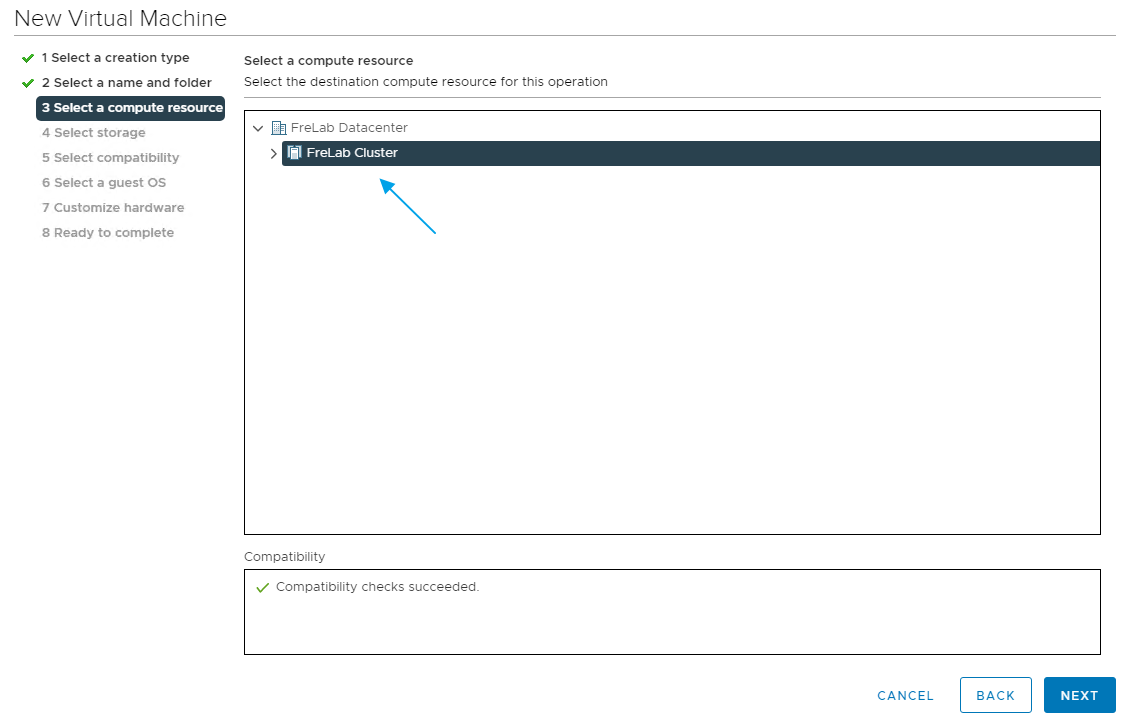Viewport: 1125px width, 720px height.
Task: Select step 3 Select a compute resource
Action: tap(131, 108)
